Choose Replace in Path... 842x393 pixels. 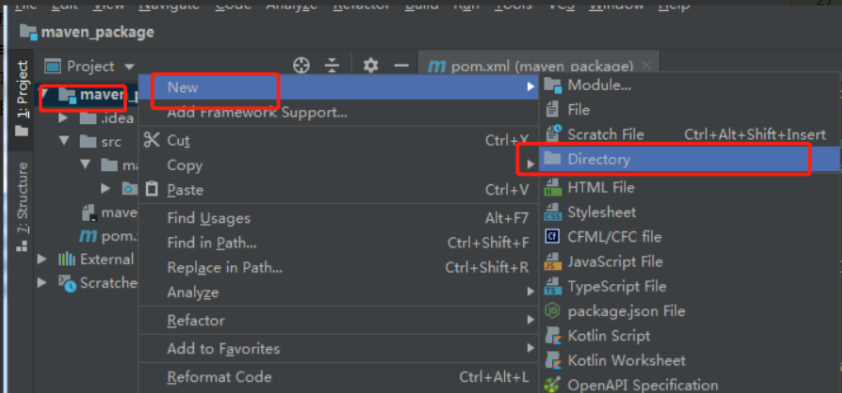pyautogui.click(x=339, y=267)
